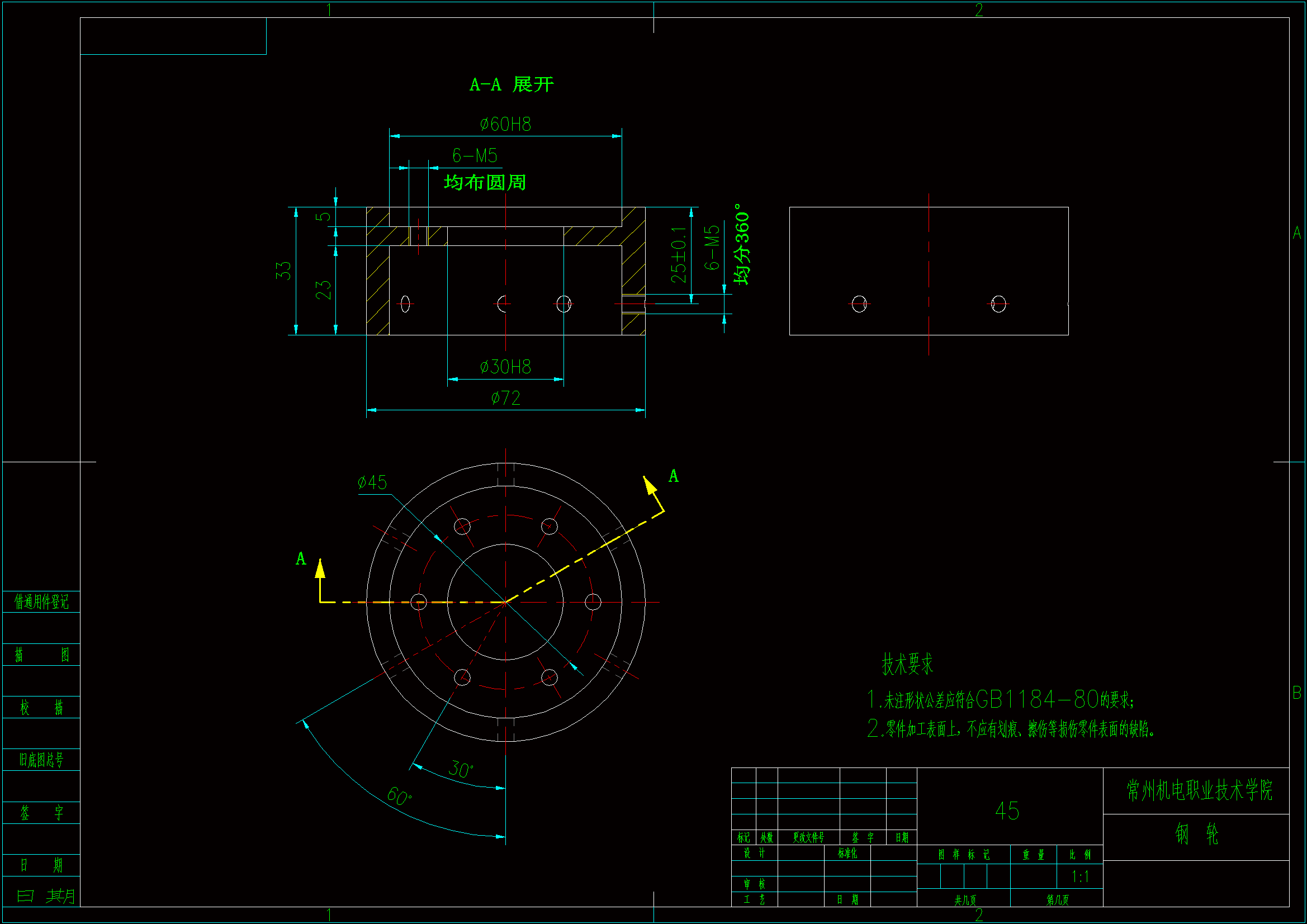Select the 旧底图总号 sidebar label

pyautogui.click(x=41, y=760)
